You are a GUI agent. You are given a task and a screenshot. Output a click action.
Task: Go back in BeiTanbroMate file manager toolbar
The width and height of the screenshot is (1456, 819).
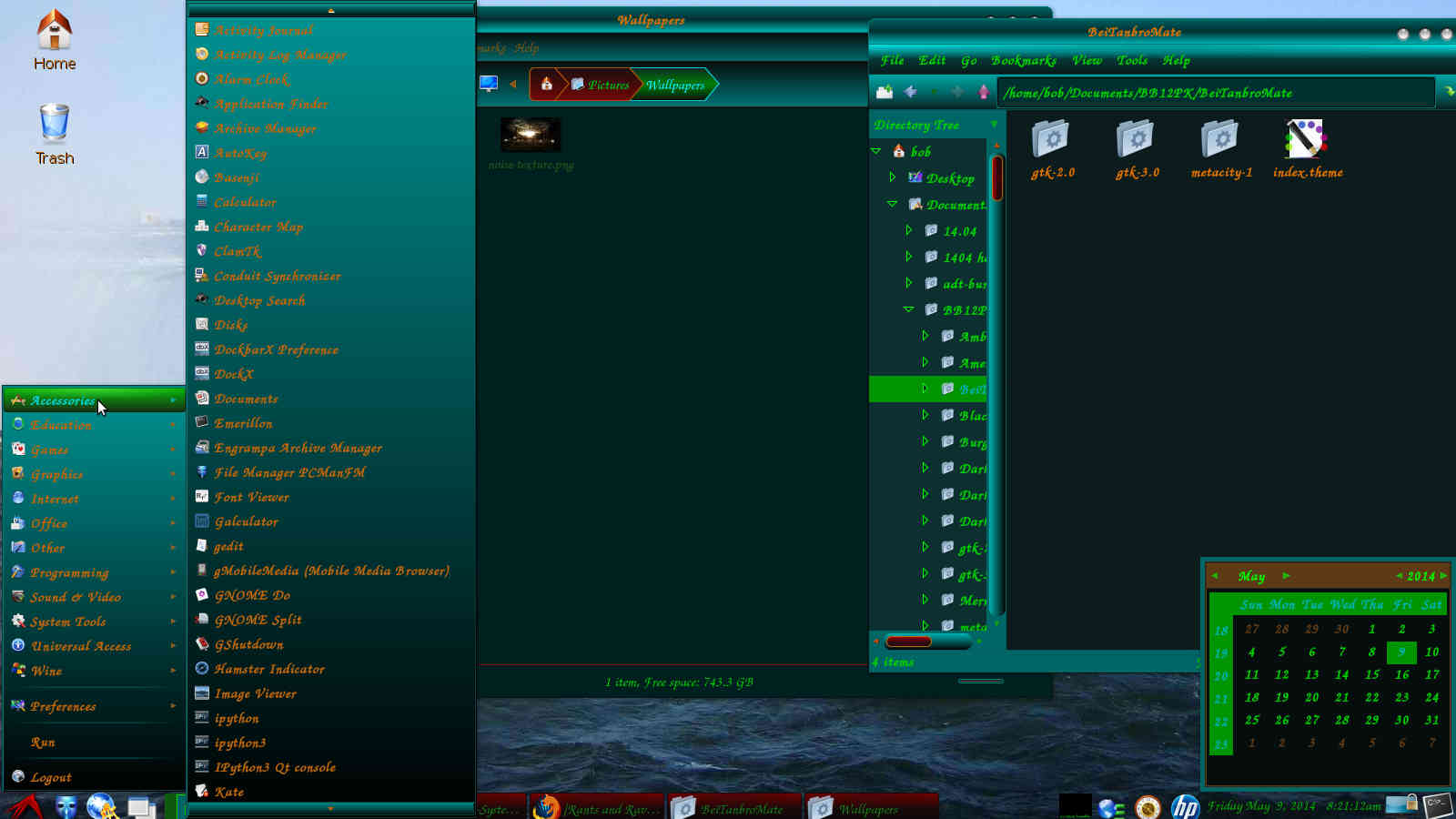[910, 92]
